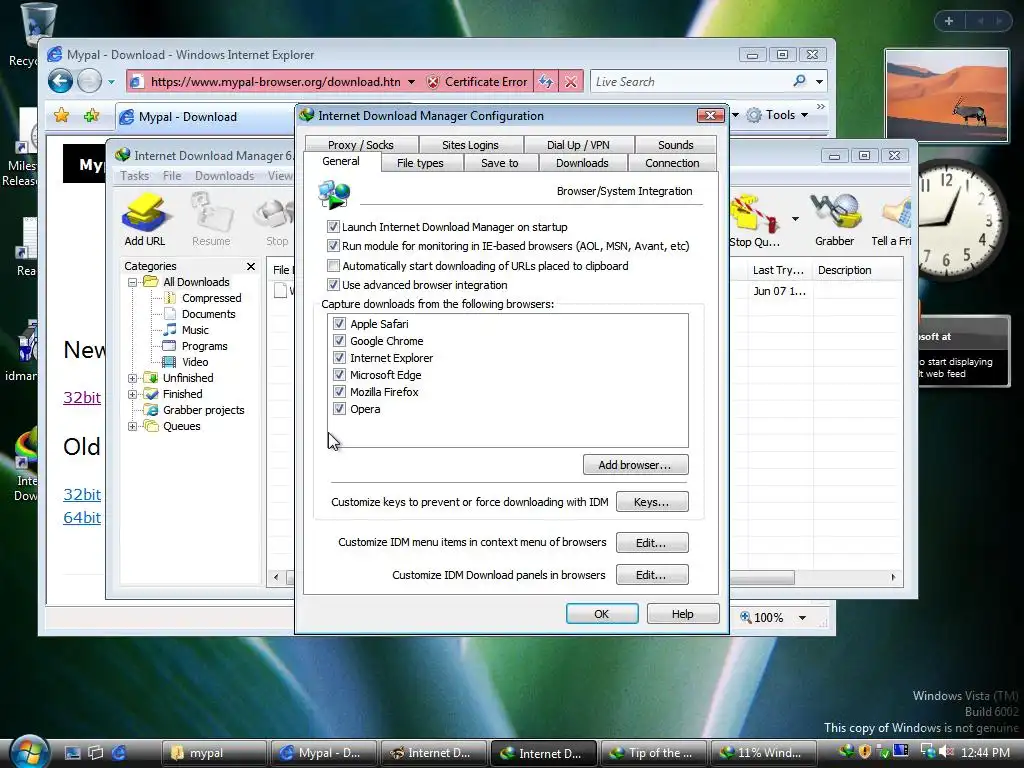Click the IE stop loading X icon
1024x768 pixels.
coord(571,82)
